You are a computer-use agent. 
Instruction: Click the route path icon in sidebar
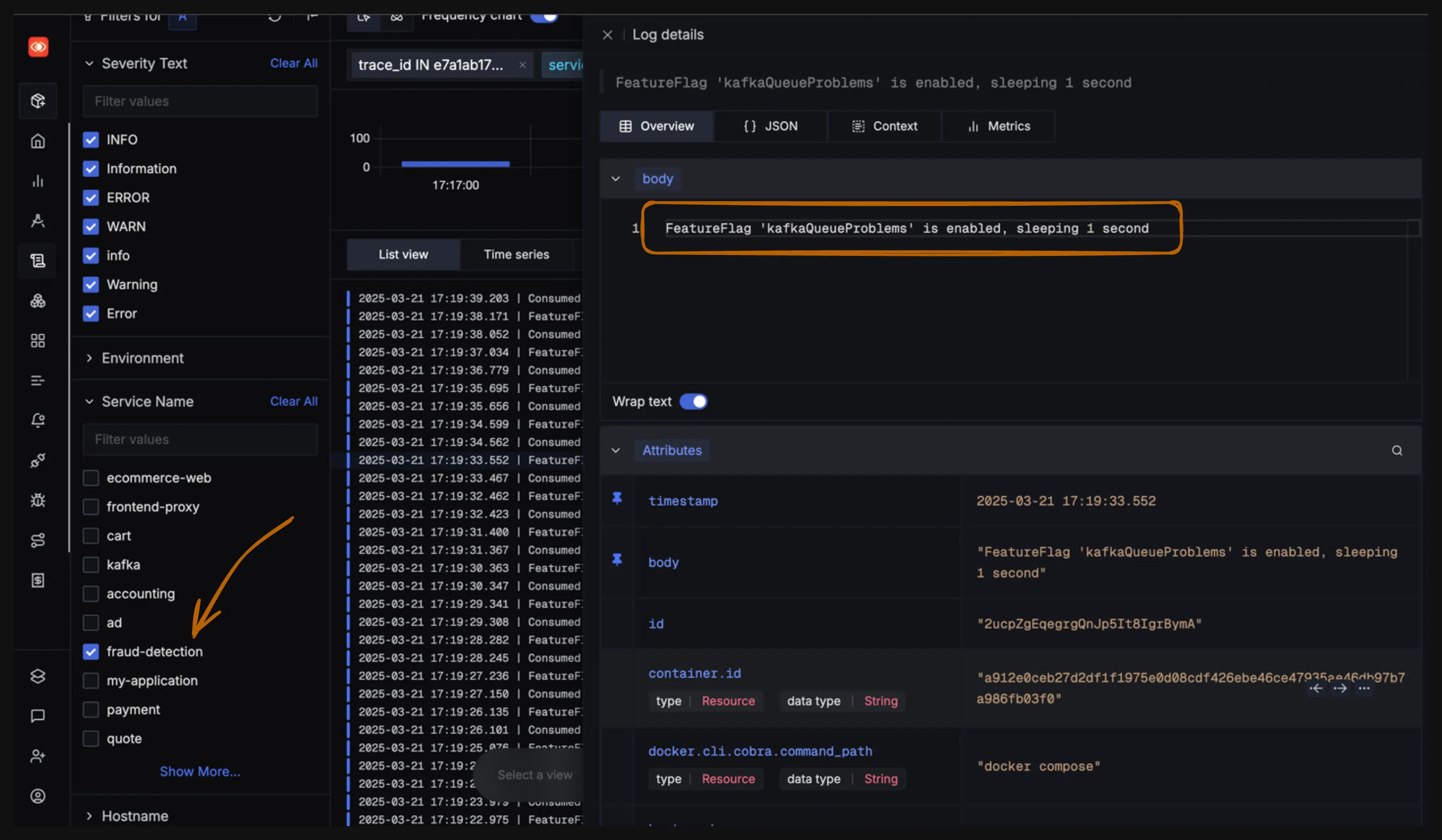point(38,540)
